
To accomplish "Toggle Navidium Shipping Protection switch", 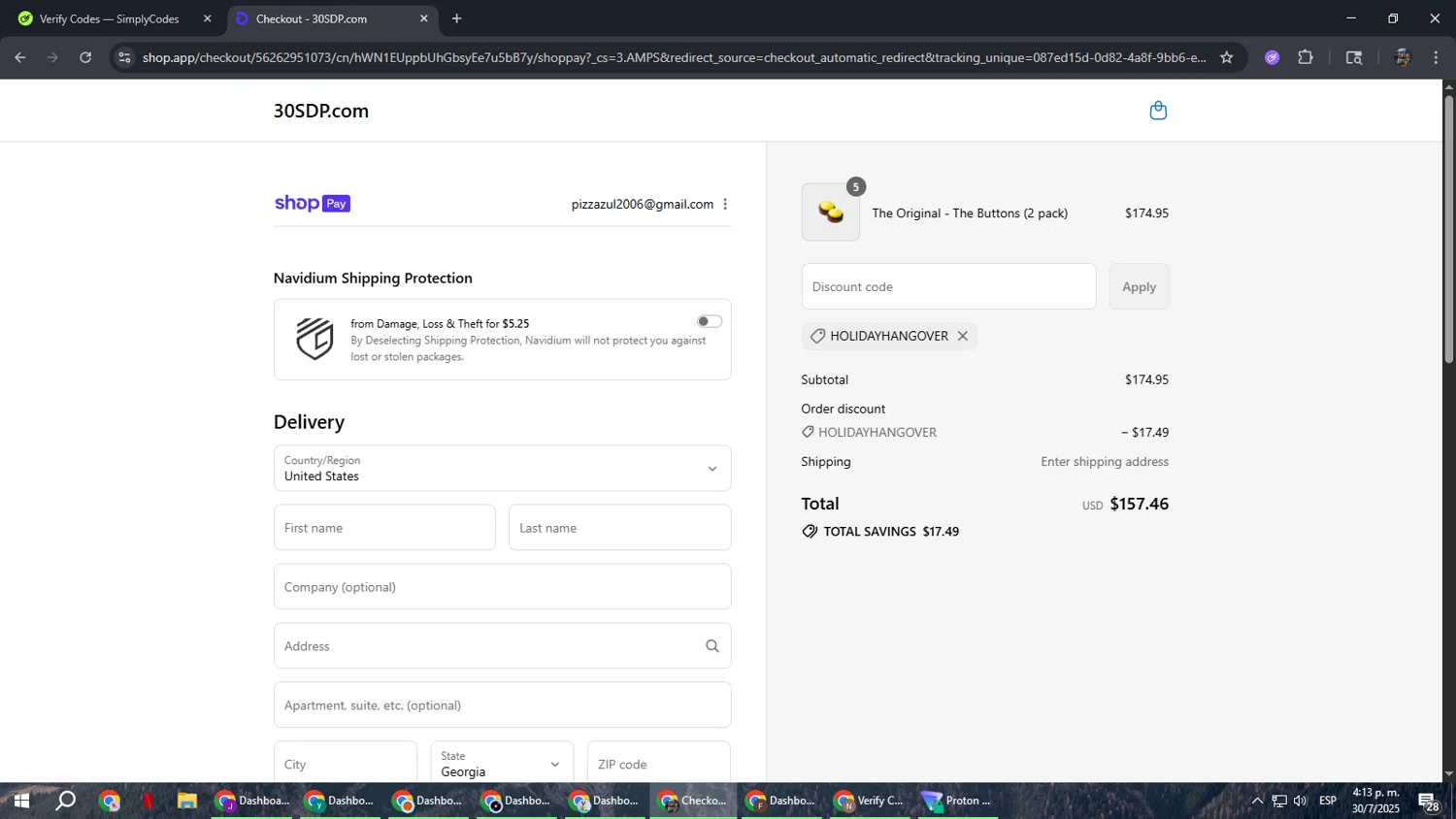I will [710, 321].
